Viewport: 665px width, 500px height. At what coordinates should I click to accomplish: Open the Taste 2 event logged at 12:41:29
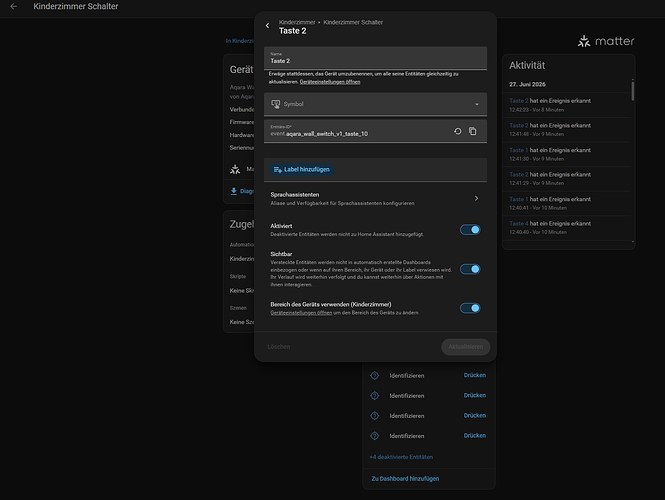pos(566,179)
